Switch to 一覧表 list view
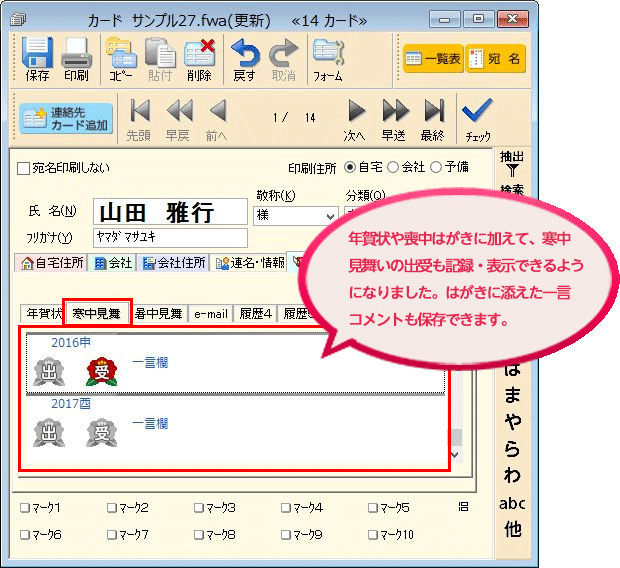Screen dimensions: 620x568 click(433, 60)
